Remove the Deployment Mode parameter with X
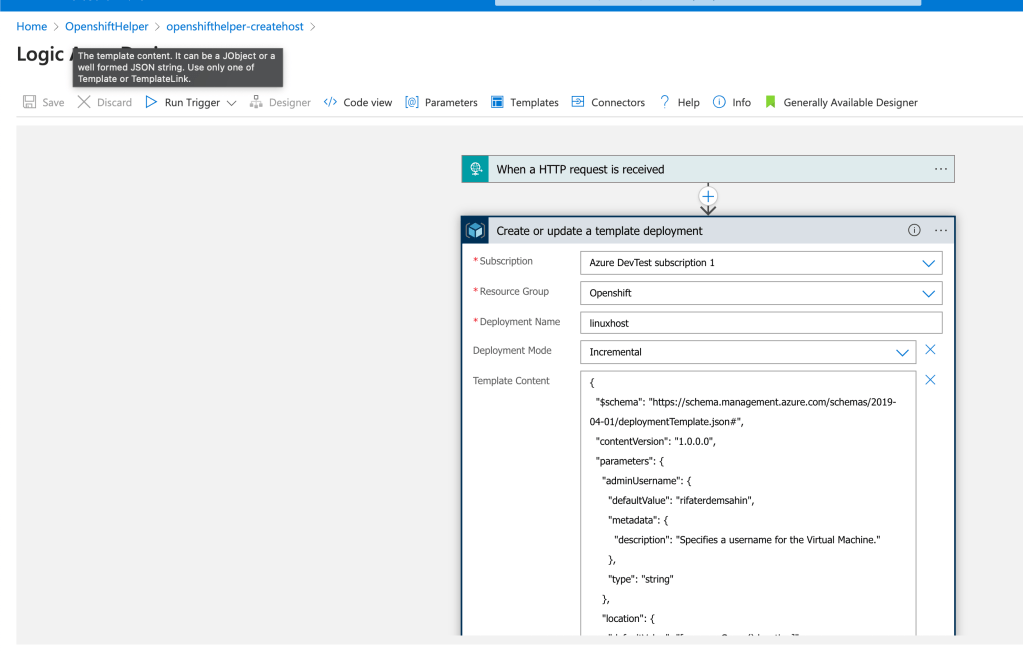This screenshot has width=1023, height=656. tap(930, 350)
